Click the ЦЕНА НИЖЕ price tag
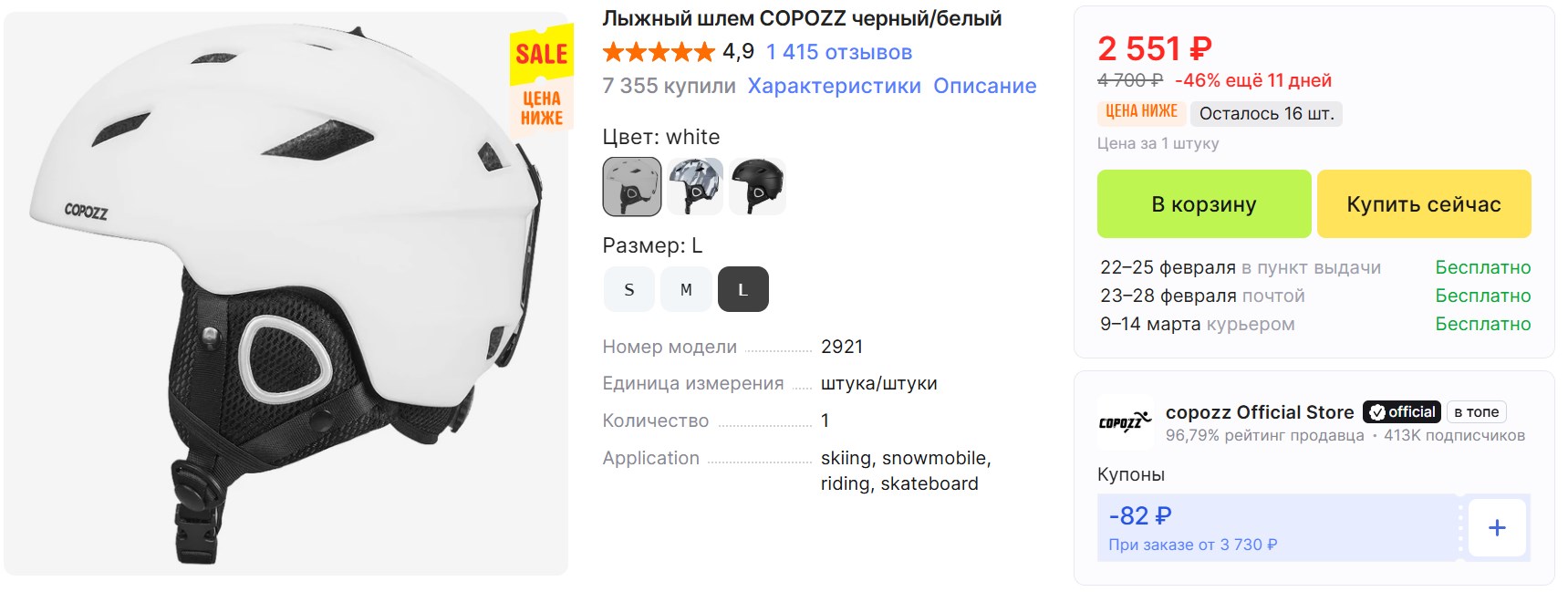Image resolution: width=1568 pixels, height=592 pixels. click(x=1142, y=112)
